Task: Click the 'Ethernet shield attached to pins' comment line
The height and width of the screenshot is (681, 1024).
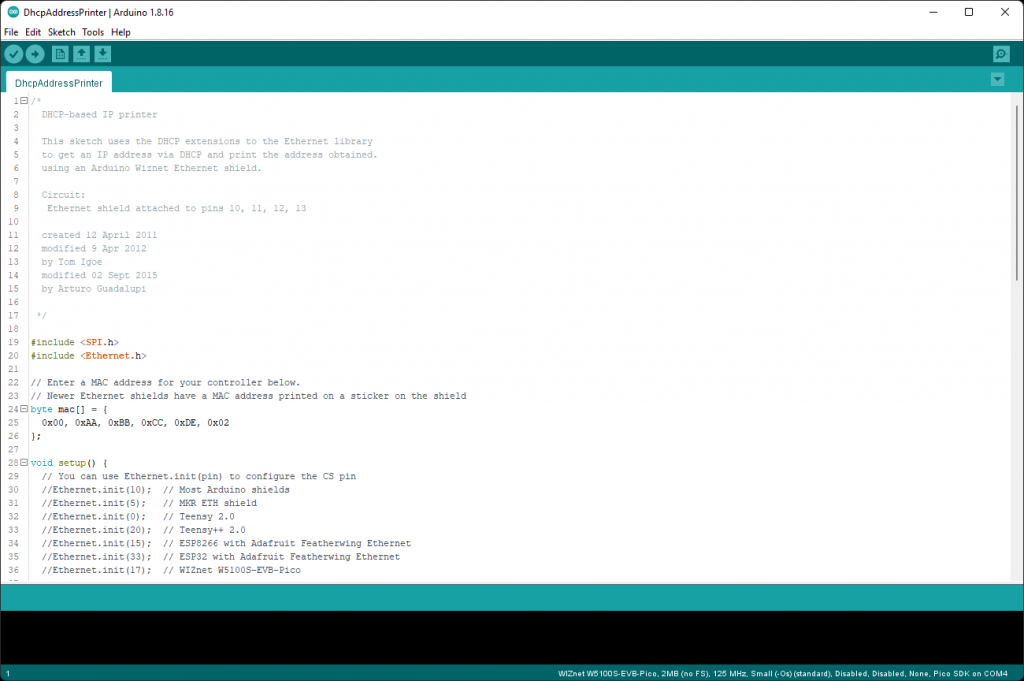Action: [x=176, y=208]
